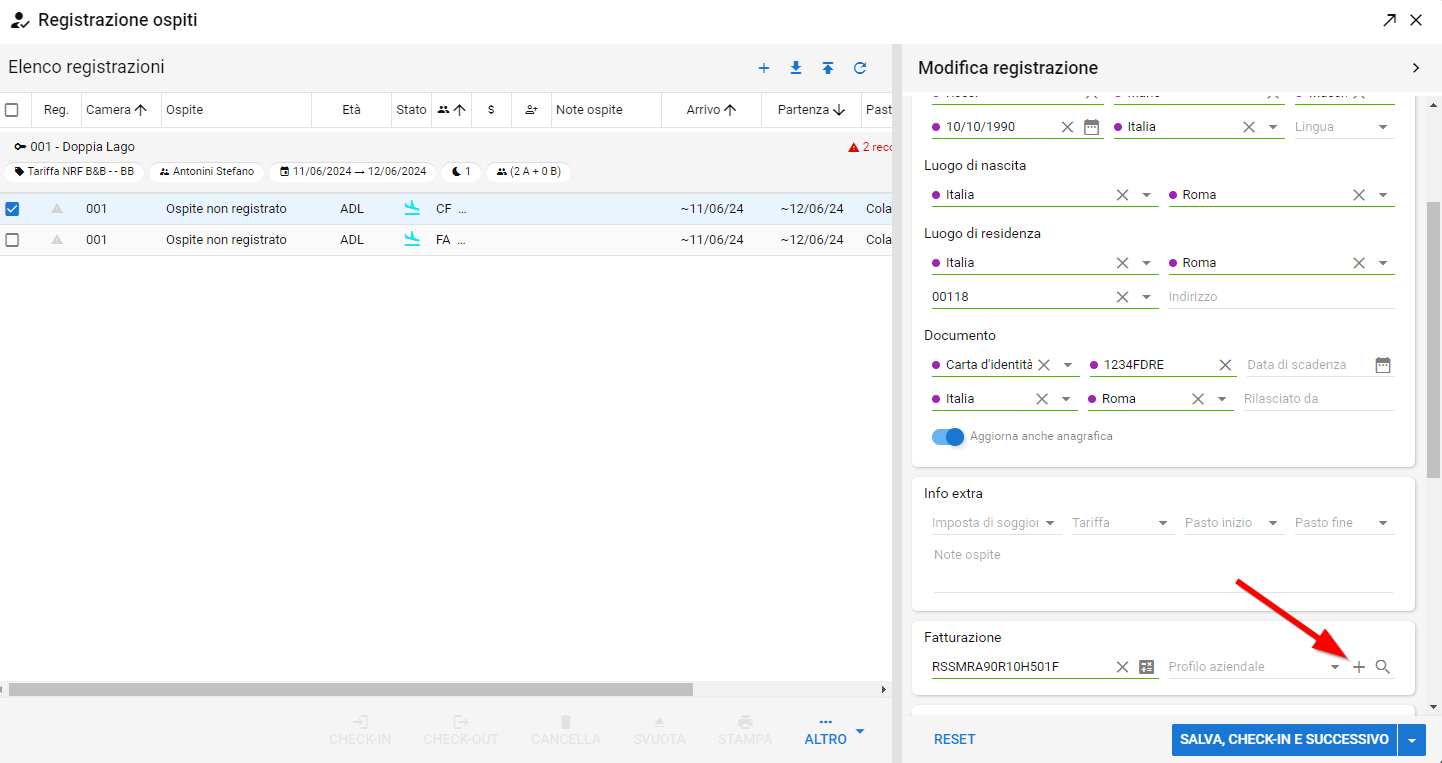
Task: Click the Età column header
Action: [351, 110]
